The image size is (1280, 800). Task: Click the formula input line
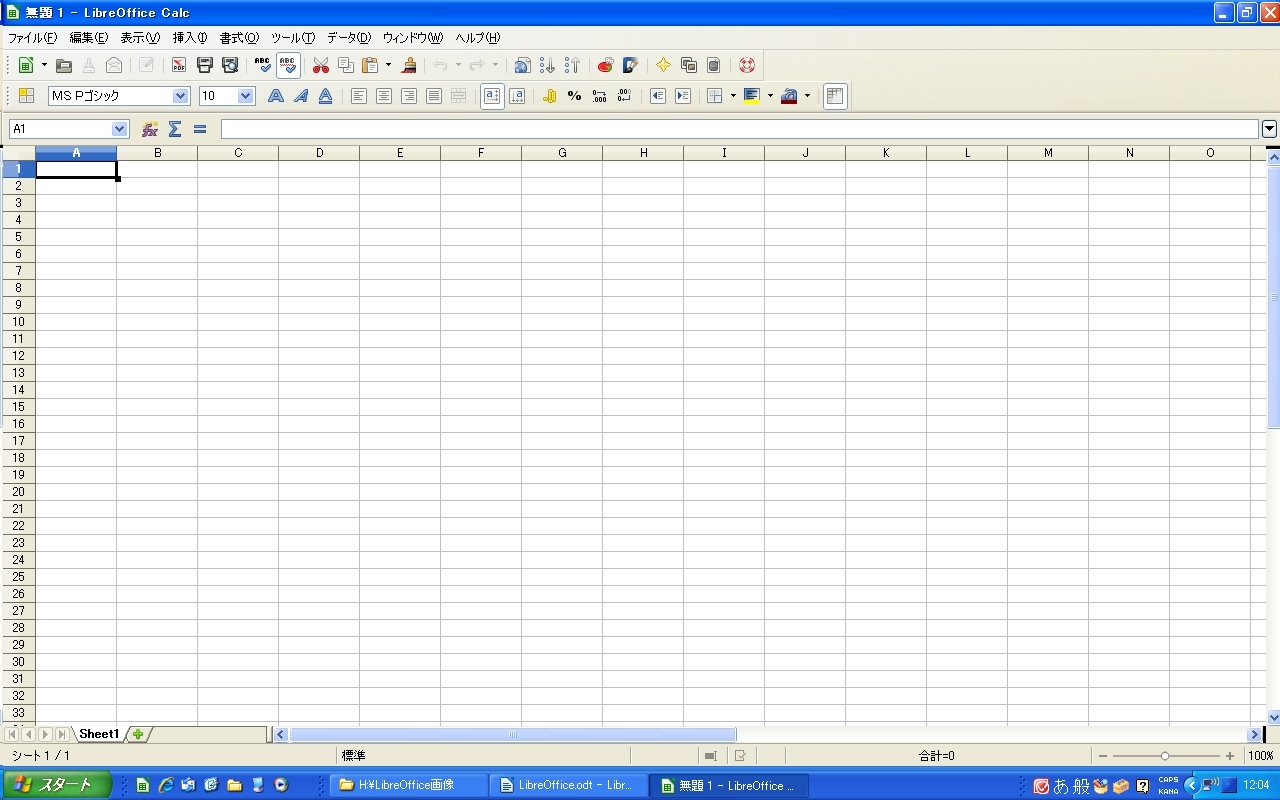tap(738, 129)
